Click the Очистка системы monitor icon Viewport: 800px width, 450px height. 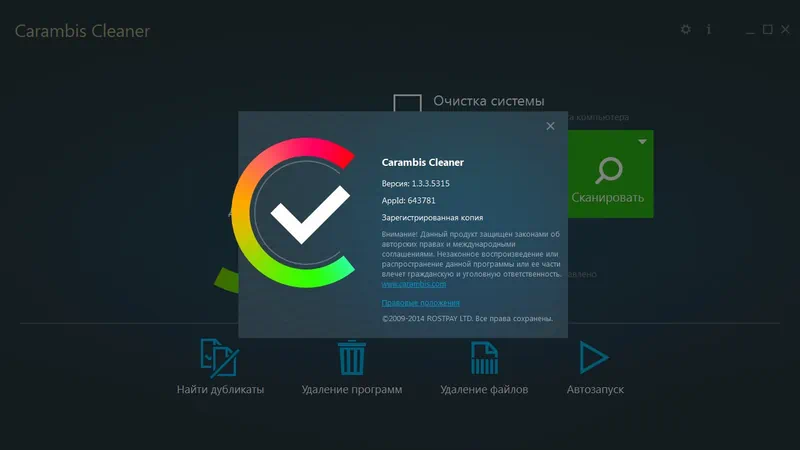[x=407, y=103]
